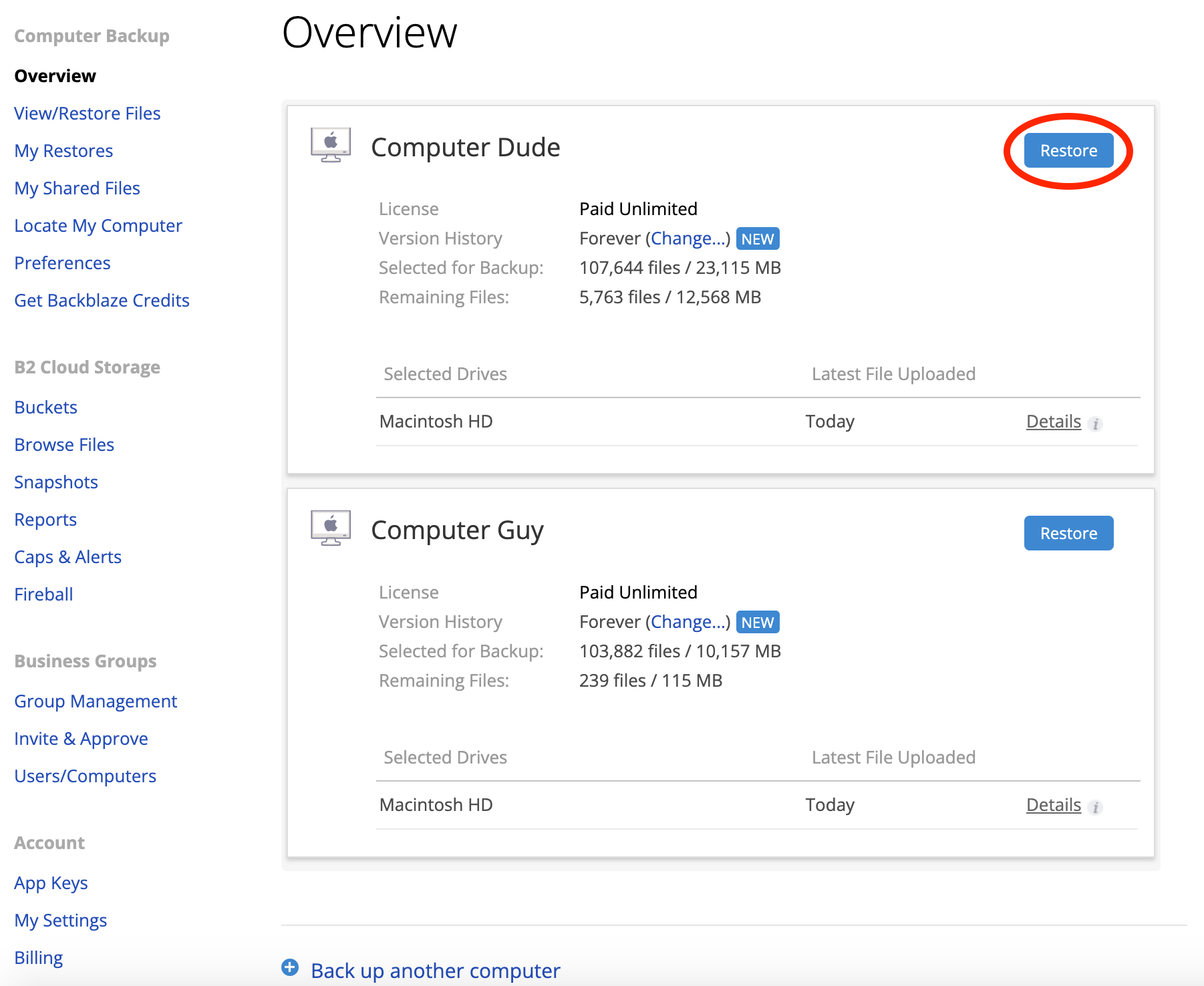Image resolution: width=1204 pixels, height=986 pixels.
Task: Click the Computer Guy title
Action: (x=458, y=530)
